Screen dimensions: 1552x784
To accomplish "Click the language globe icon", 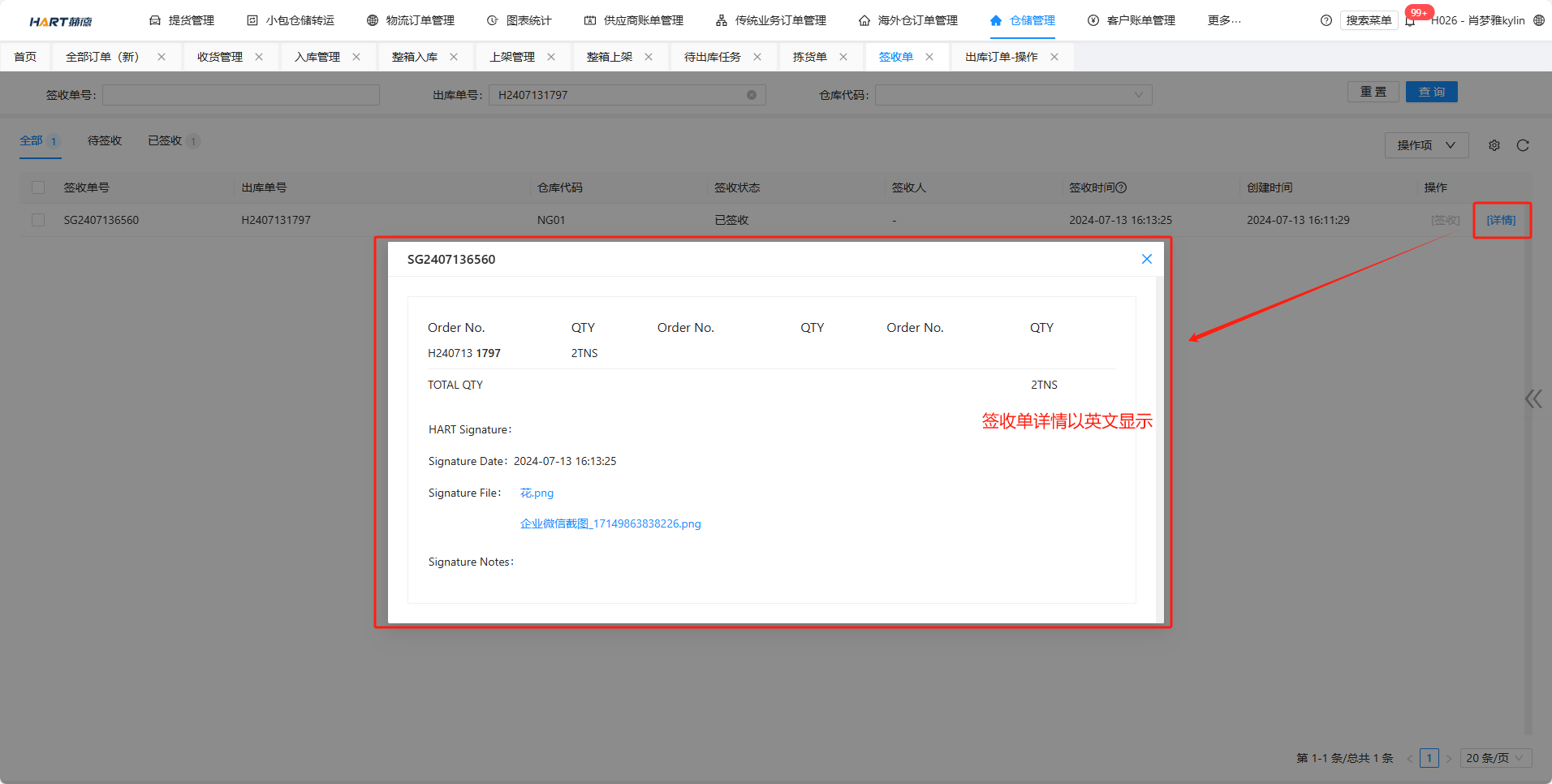I will point(1538,20).
